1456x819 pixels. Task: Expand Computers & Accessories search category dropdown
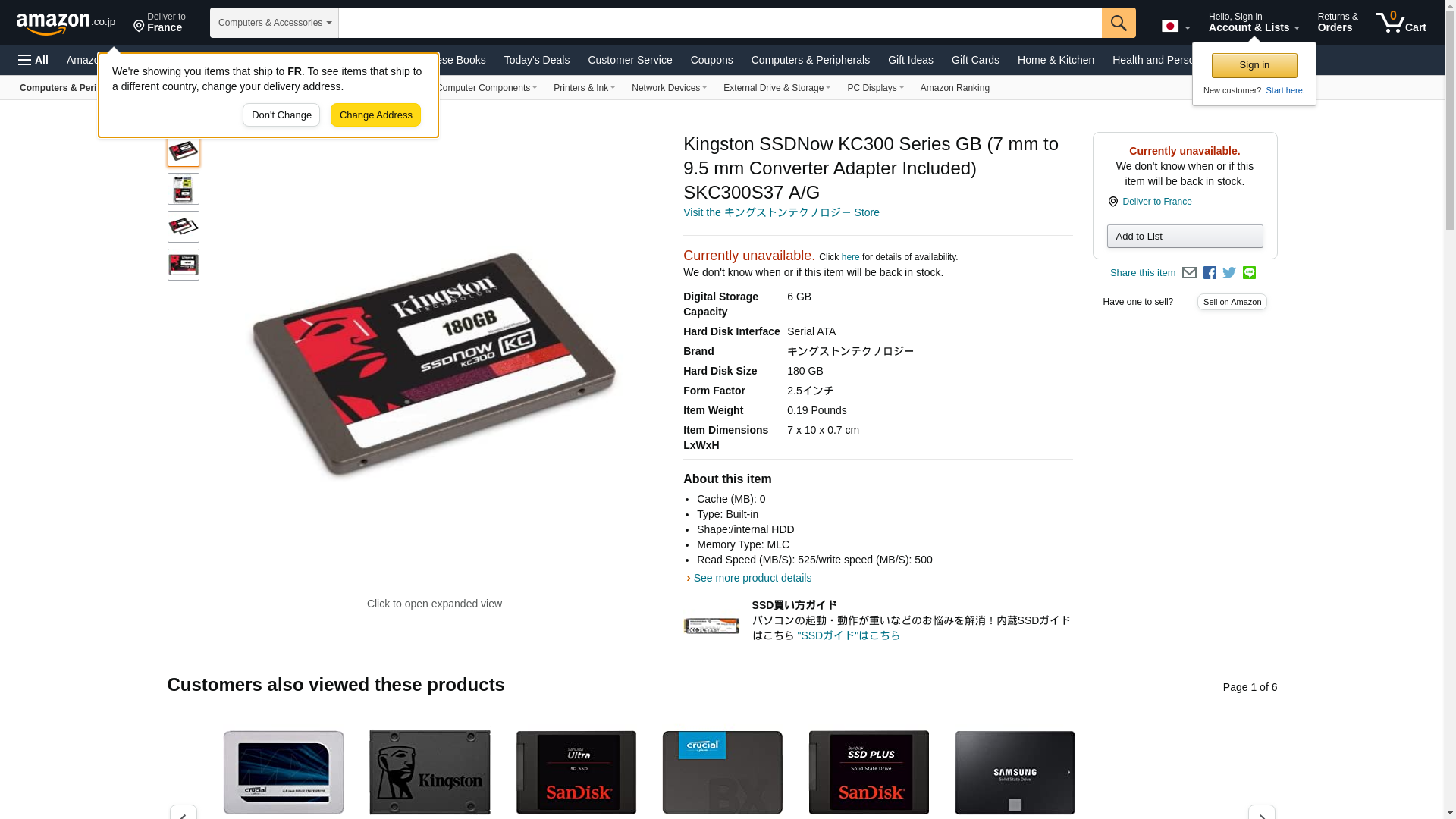275,23
